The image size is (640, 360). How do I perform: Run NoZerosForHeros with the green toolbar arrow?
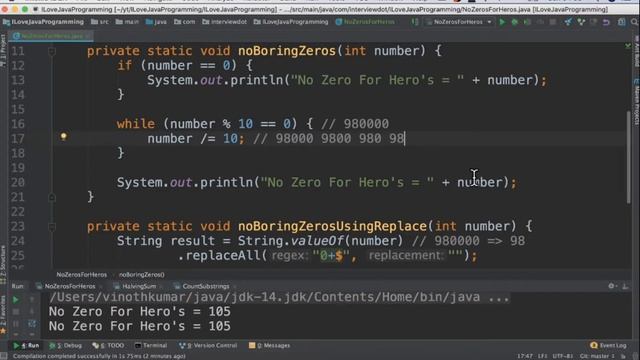point(502,22)
